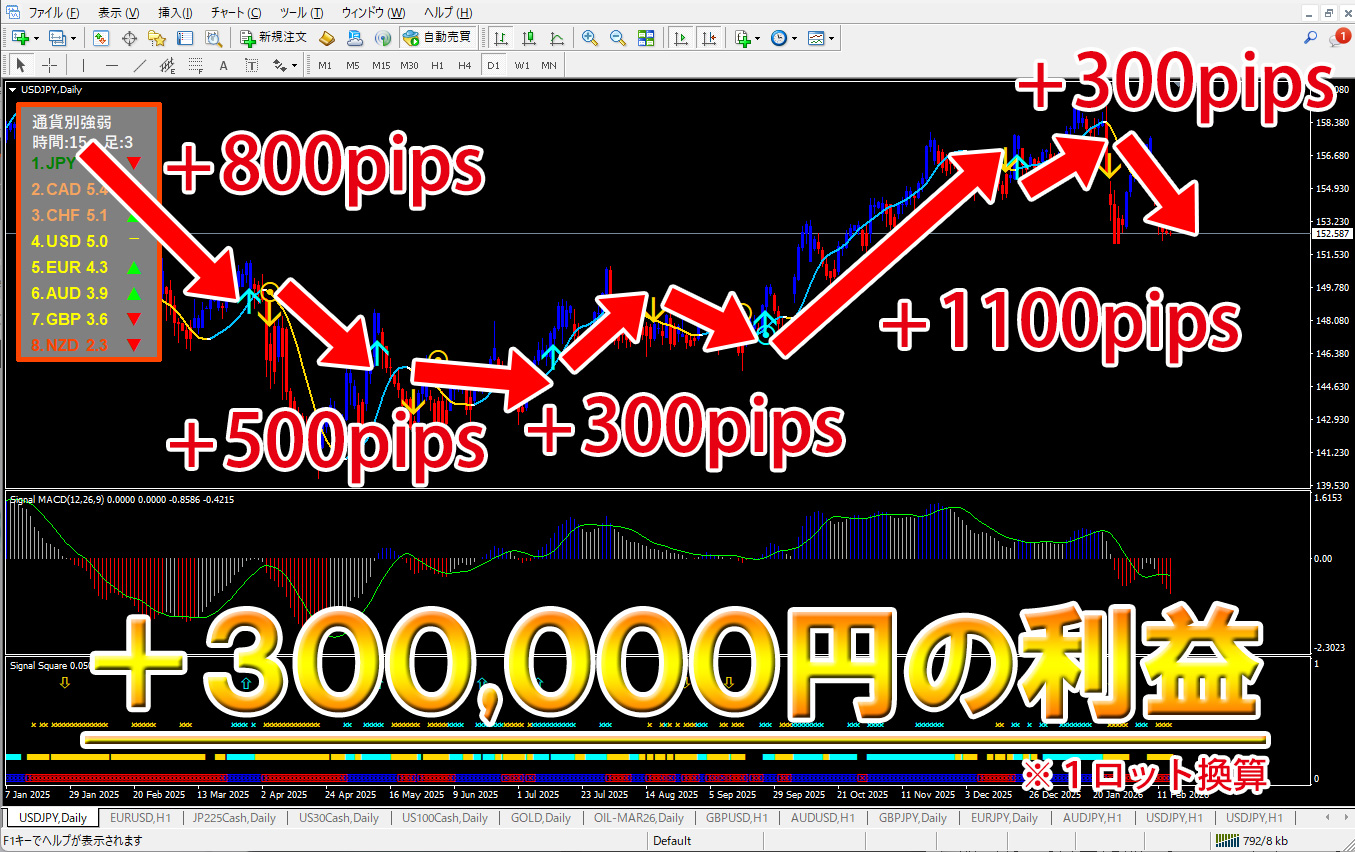
Task: Switch chart timeframe to H4
Action: (x=464, y=66)
